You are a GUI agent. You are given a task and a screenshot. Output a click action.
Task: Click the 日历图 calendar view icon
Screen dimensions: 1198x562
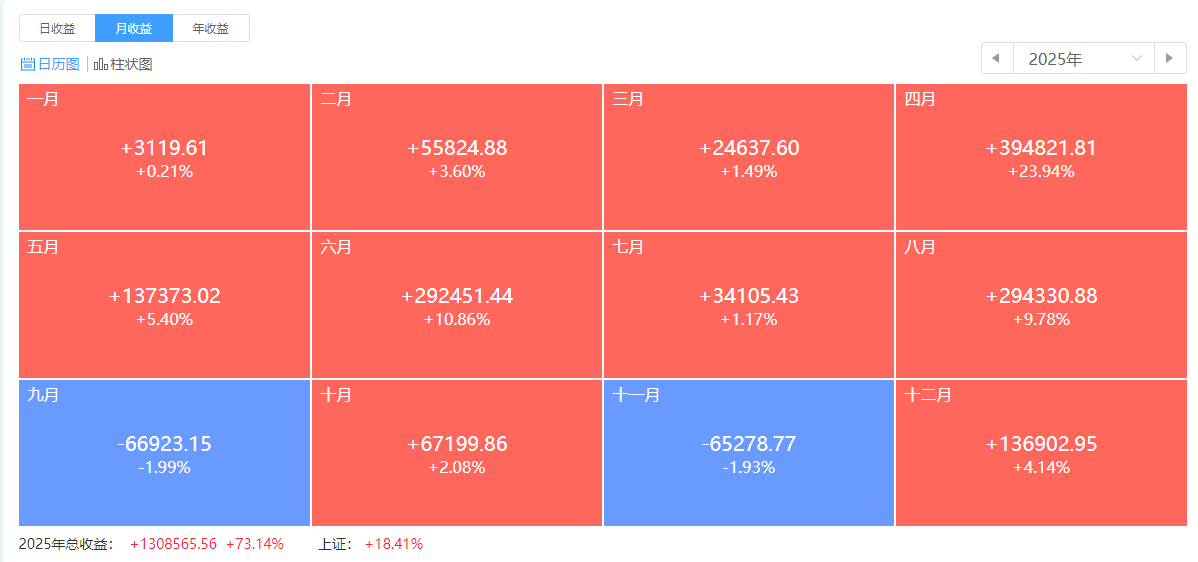pyautogui.click(x=28, y=64)
